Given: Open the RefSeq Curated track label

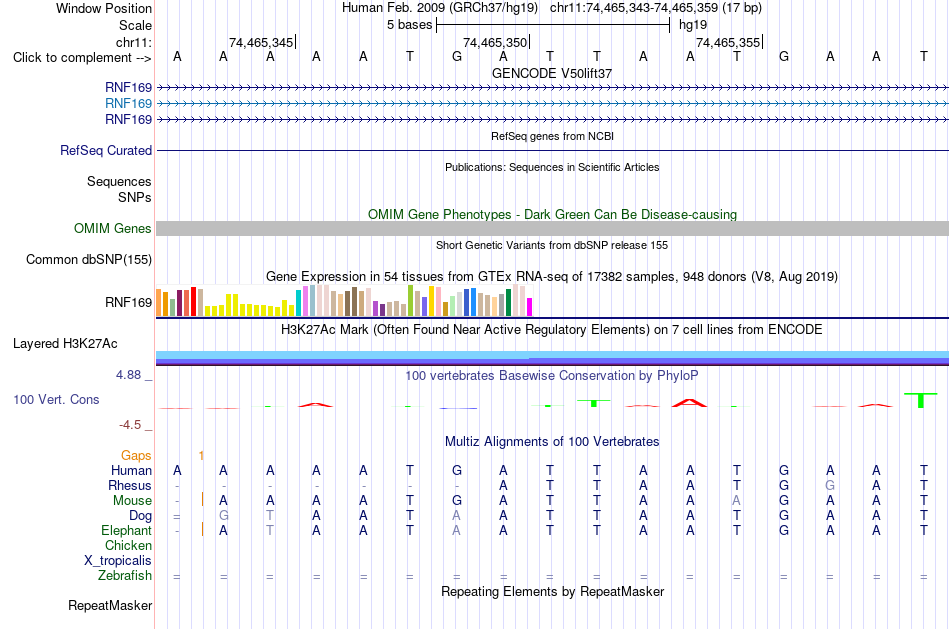Looking at the screenshot, I should coord(106,150).
